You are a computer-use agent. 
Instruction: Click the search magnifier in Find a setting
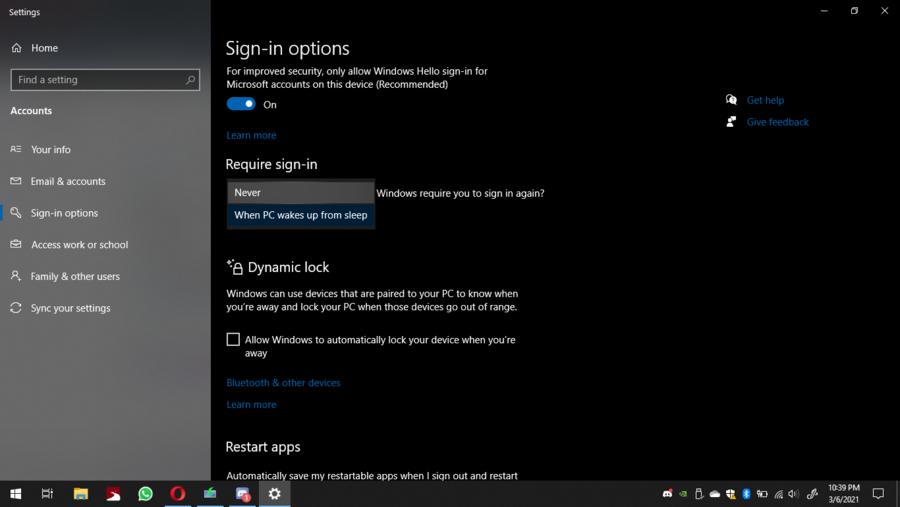pos(190,80)
